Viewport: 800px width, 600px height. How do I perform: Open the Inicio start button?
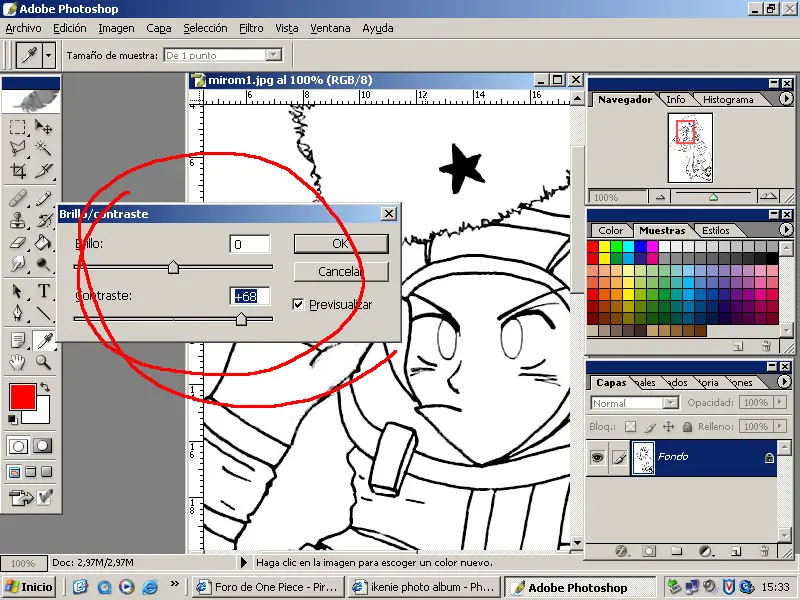point(29,587)
